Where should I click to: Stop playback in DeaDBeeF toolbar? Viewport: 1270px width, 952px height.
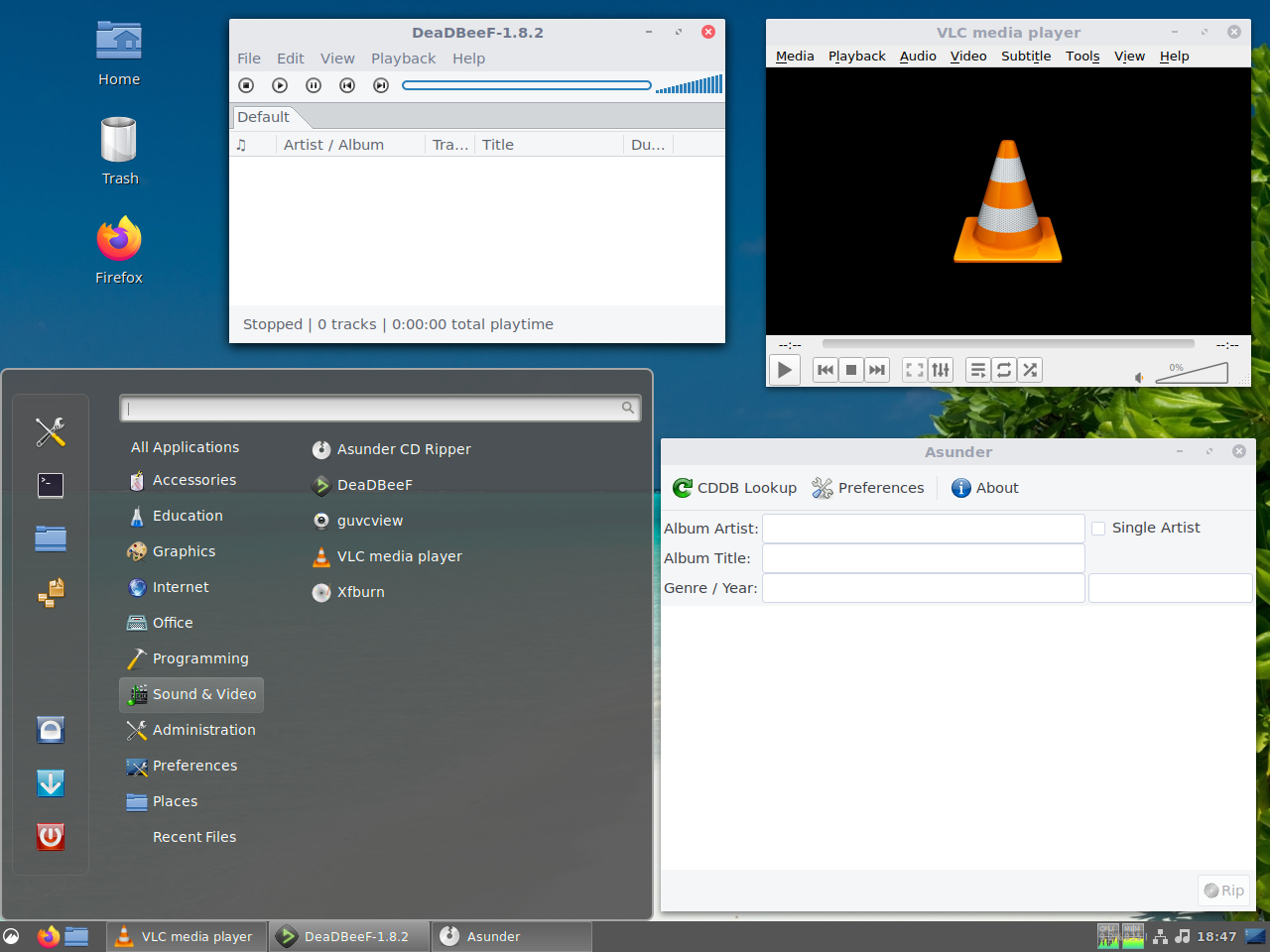coord(247,85)
